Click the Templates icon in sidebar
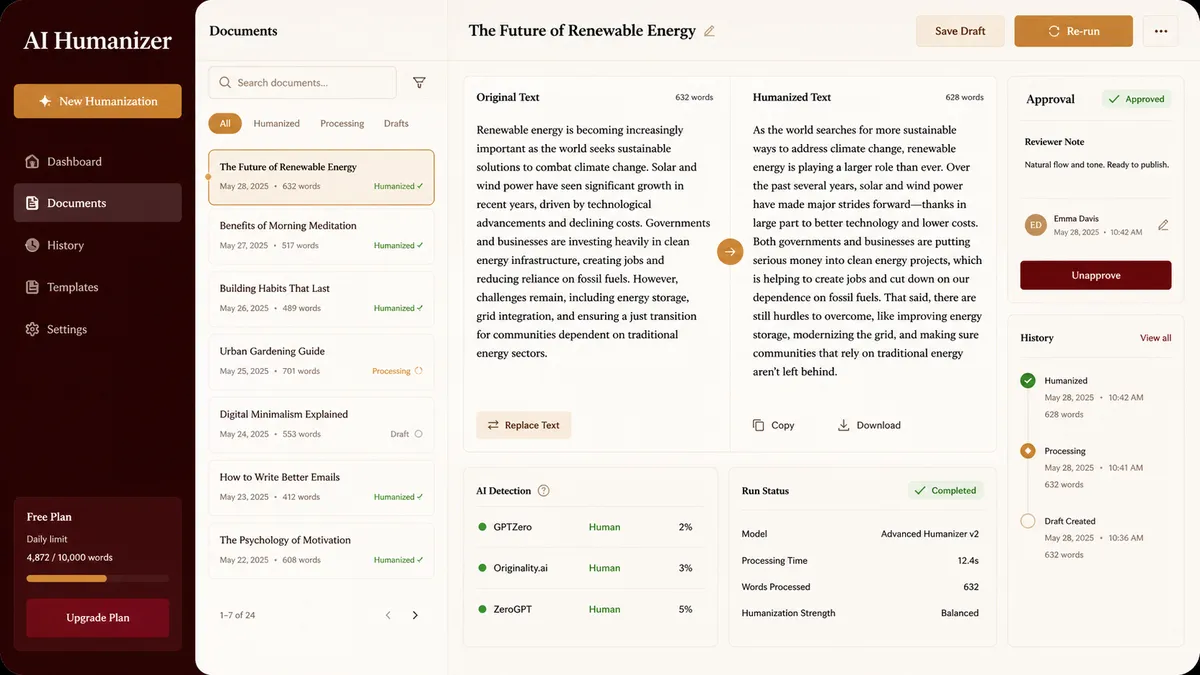The width and height of the screenshot is (1200, 675). coord(32,287)
